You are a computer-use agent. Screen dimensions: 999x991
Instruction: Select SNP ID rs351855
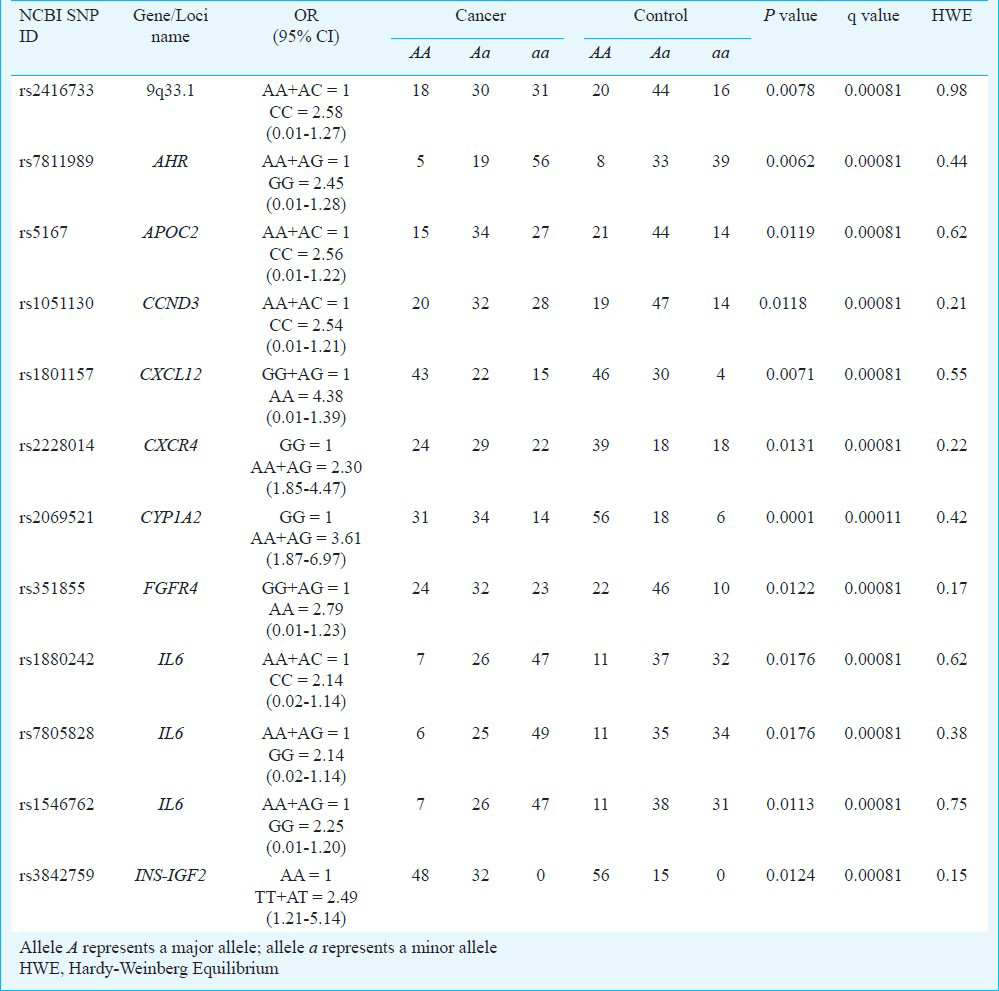tap(52, 588)
